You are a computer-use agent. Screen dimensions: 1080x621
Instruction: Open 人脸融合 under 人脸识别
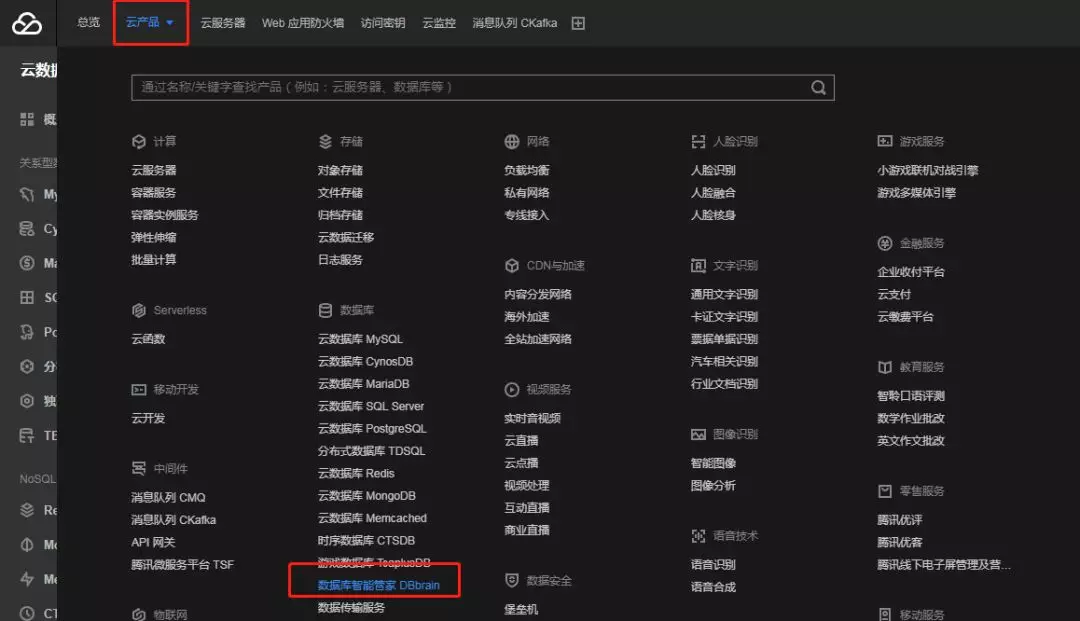(x=714, y=193)
